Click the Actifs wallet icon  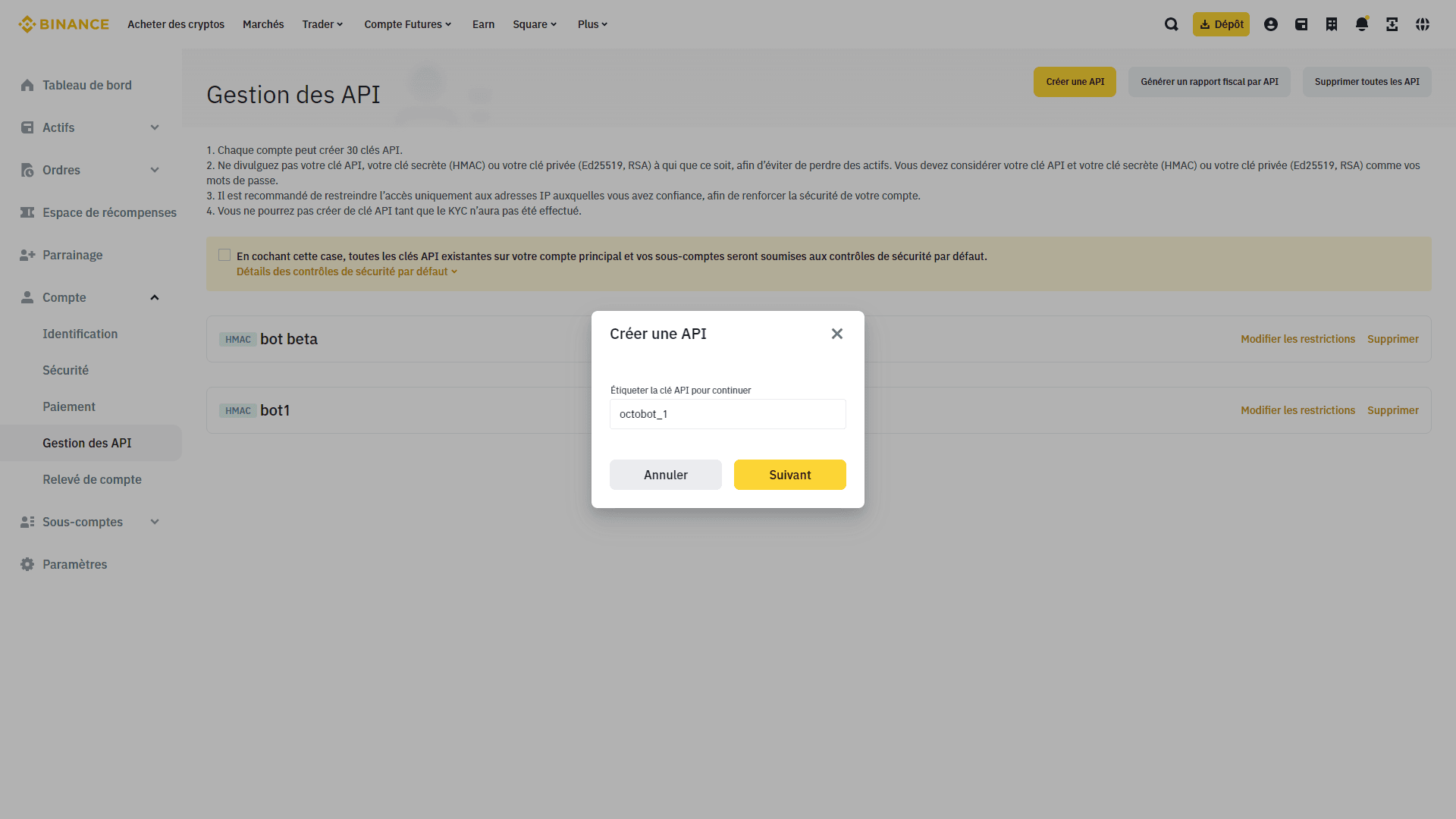tap(27, 127)
